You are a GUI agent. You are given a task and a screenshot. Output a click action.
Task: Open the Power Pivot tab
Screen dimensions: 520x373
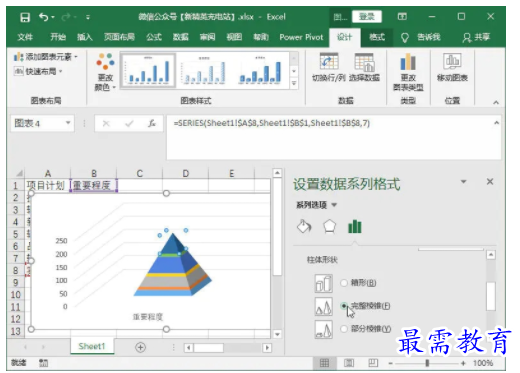click(301, 37)
